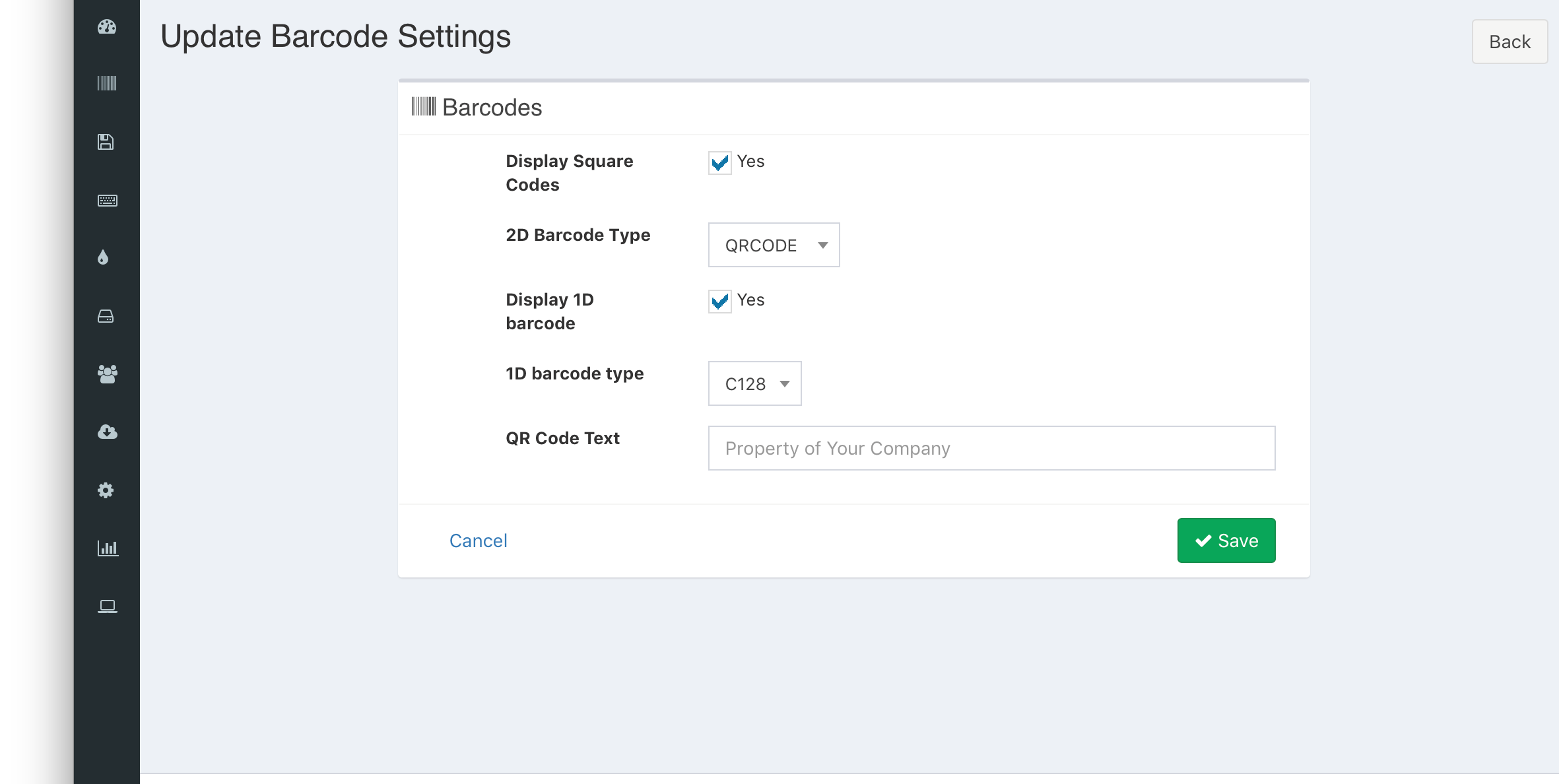Image resolution: width=1559 pixels, height=784 pixels.
Task: Click the cloud download import icon
Action: [107, 432]
